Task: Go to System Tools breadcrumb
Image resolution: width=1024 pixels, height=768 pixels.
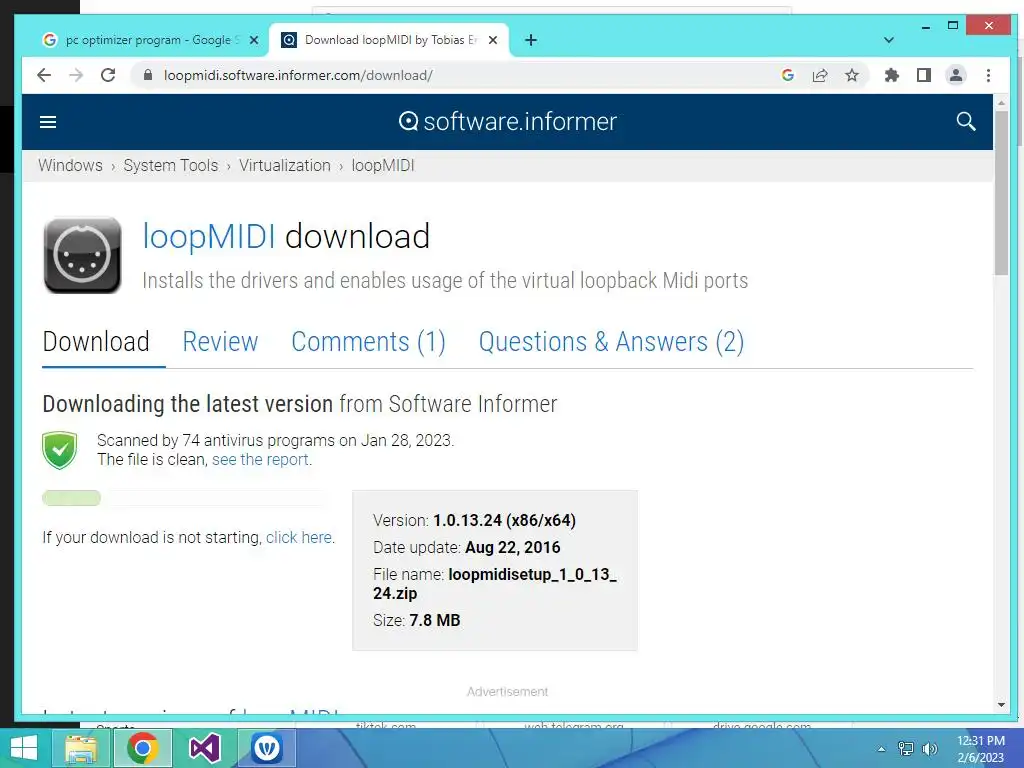Action: click(x=170, y=165)
